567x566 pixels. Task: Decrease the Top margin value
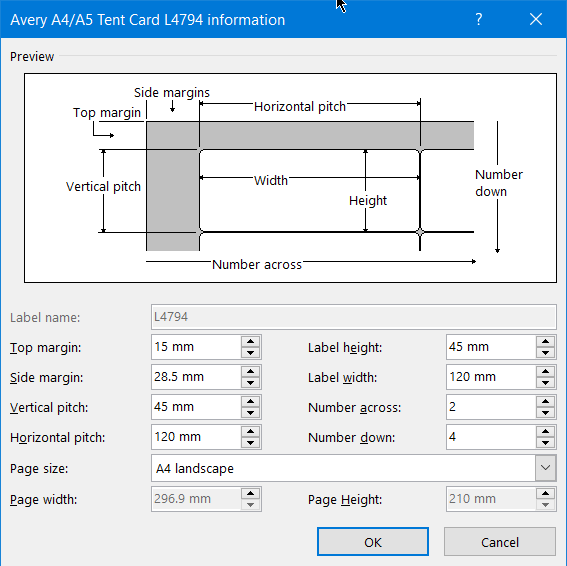click(x=251, y=353)
